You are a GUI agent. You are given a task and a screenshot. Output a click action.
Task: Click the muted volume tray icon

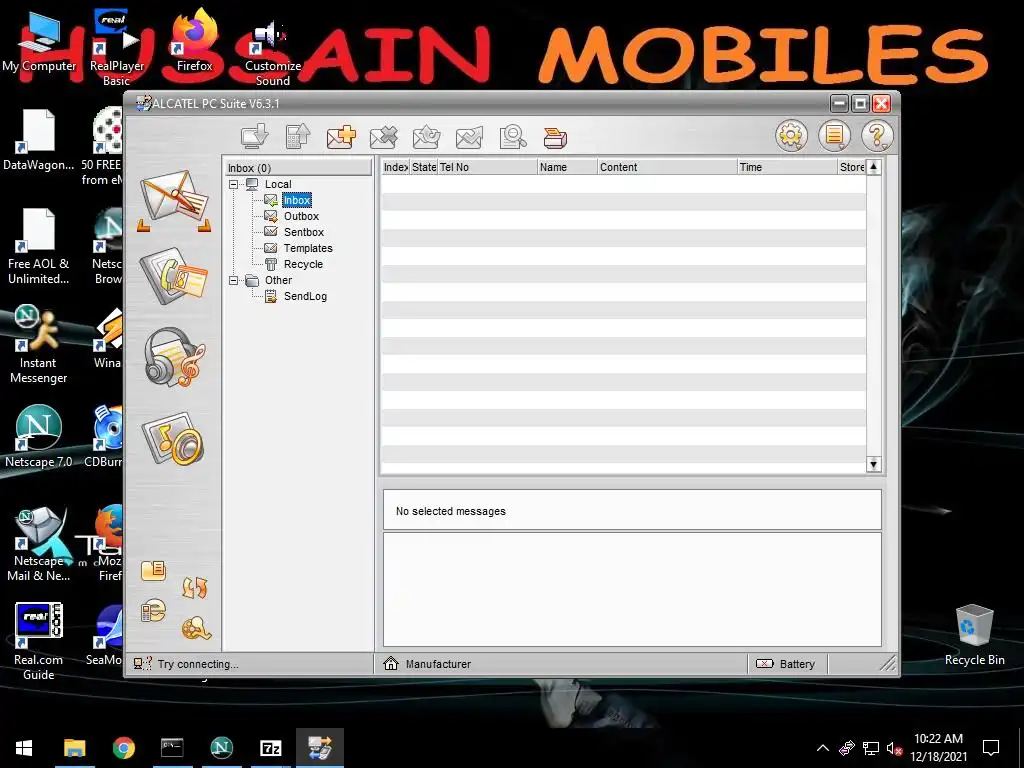[894, 748]
